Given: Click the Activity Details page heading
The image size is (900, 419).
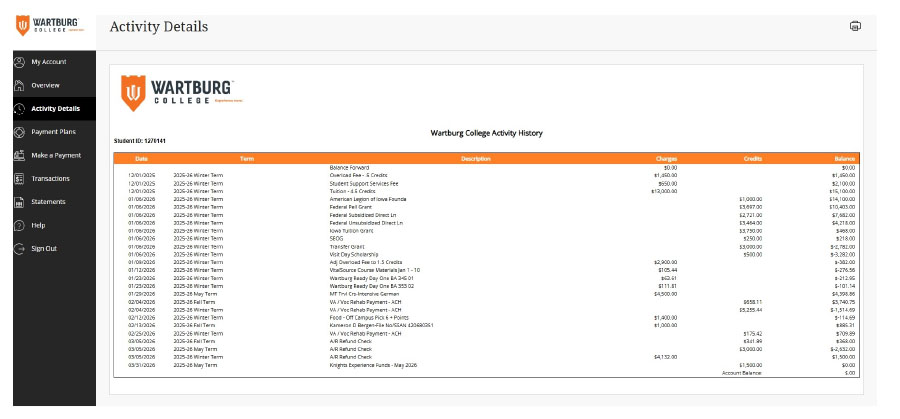Looking at the screenshot, I should [x=158, y=27].
